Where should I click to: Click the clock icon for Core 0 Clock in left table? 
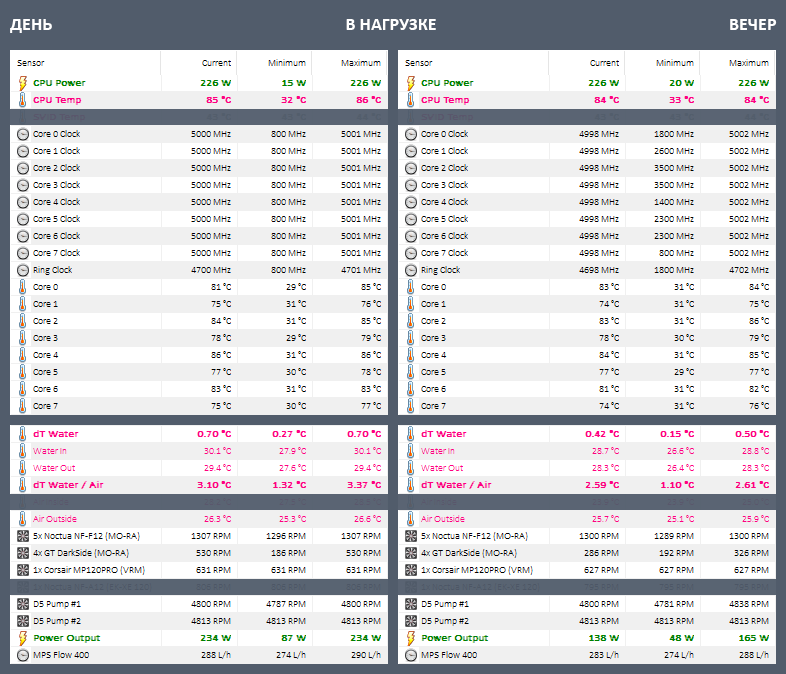(x=22, y=134)
